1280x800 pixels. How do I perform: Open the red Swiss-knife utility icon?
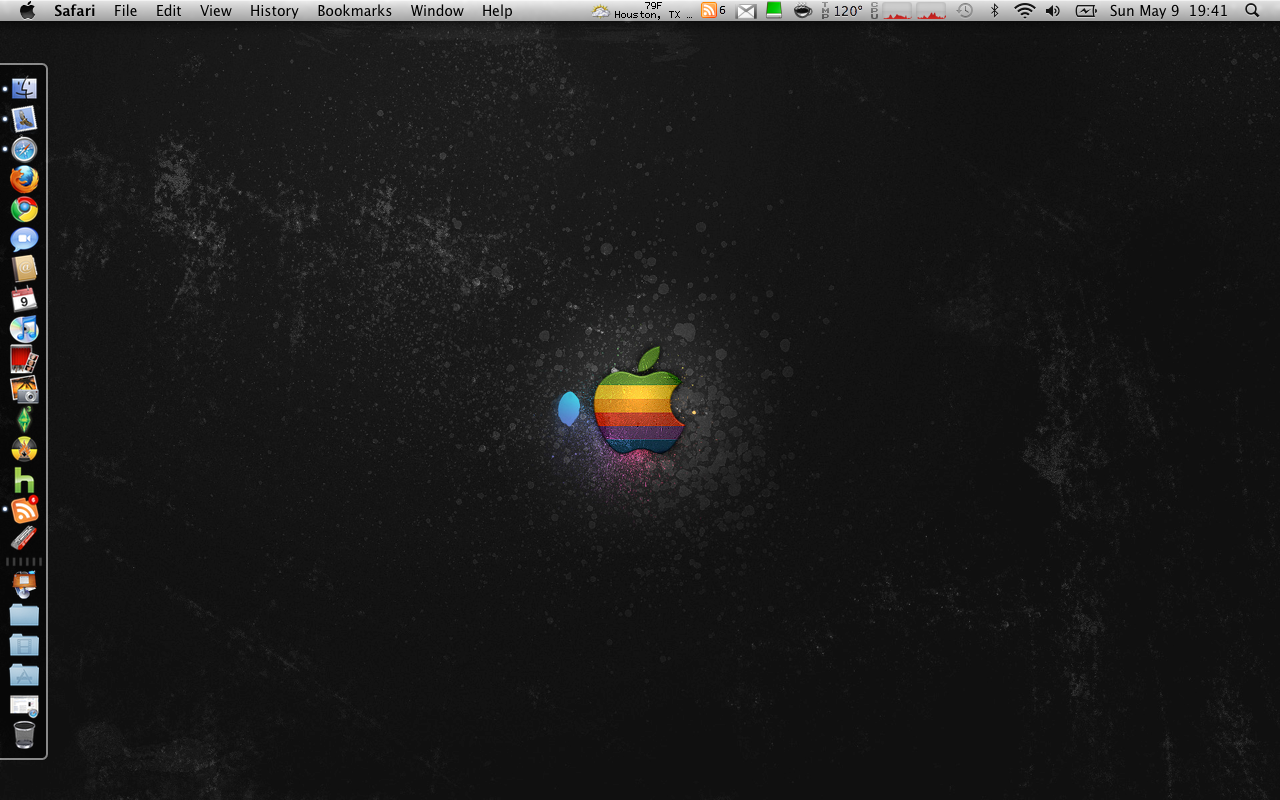tap(24, 538)
